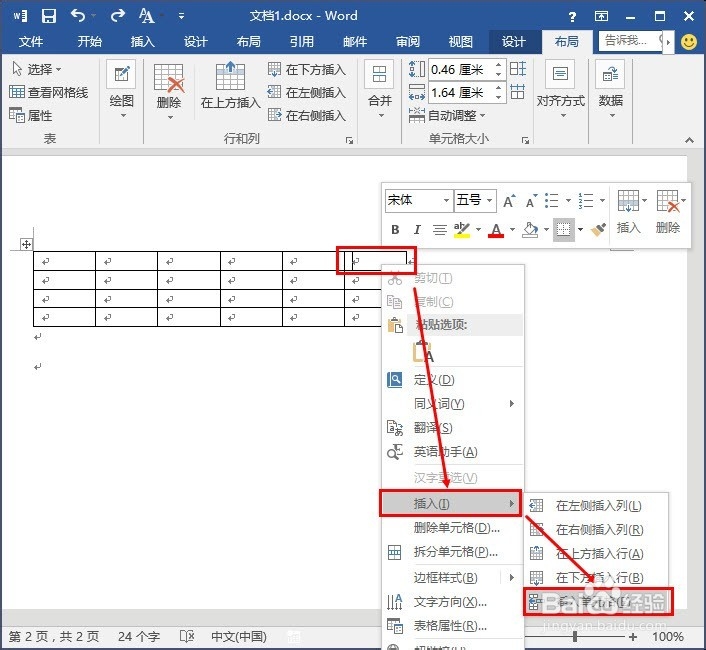Switch to the 视图 tab
This screenshot has width=706, height=650.
(x=461, y=42)
